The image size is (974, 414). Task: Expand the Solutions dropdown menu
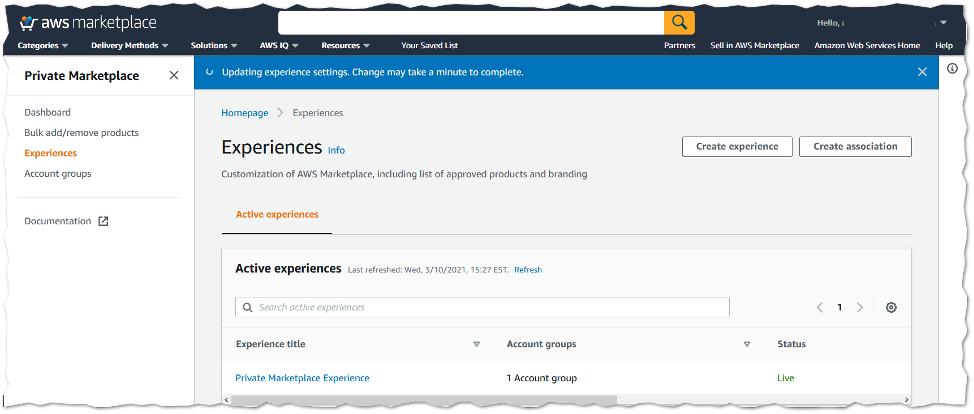point(214,45)
